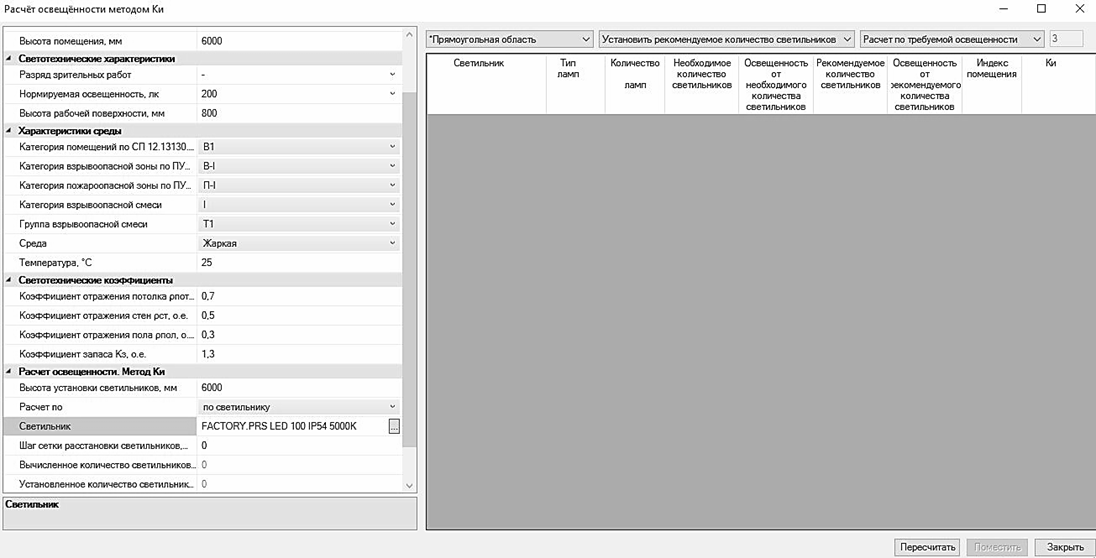Open the Среда Жаркая dropdown

[x=392, y=243]
